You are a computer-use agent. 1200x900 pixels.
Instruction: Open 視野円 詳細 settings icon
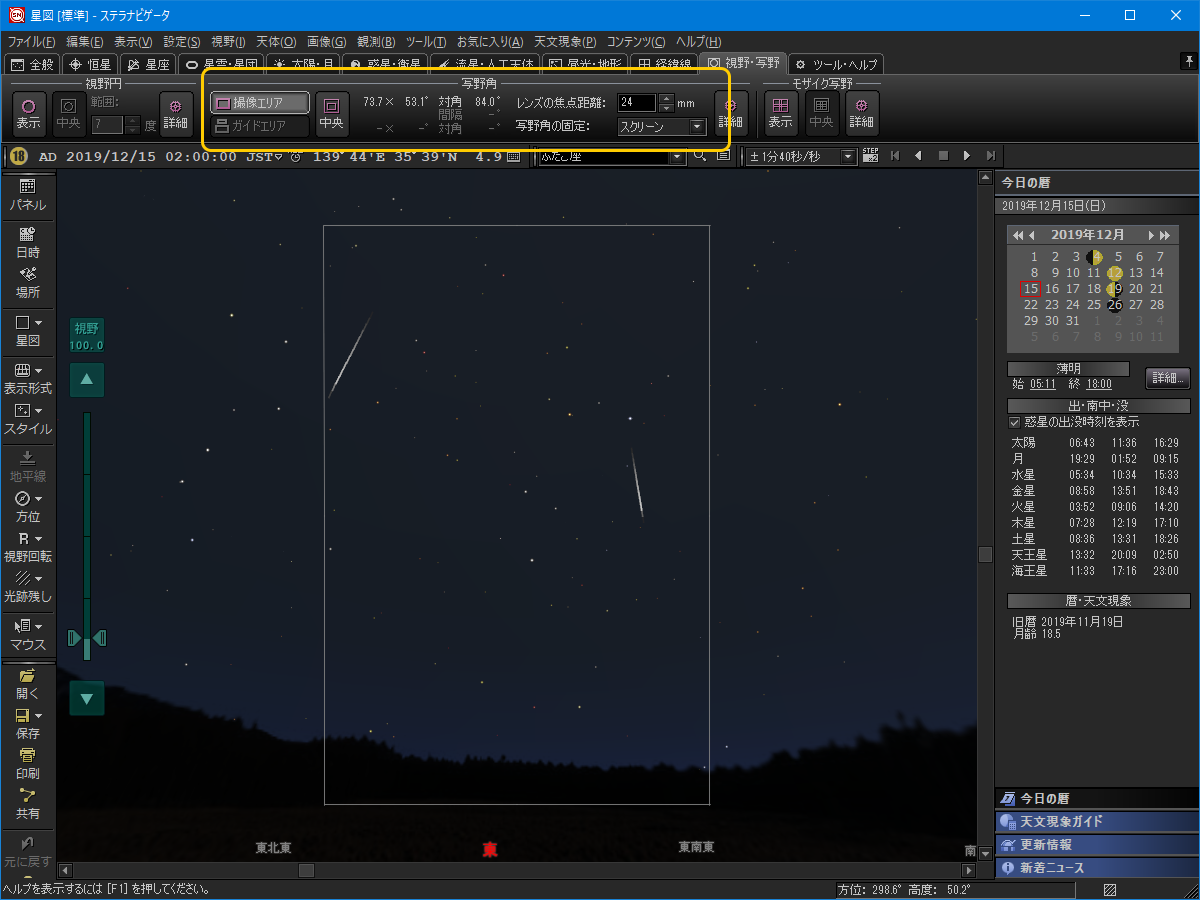176,113
